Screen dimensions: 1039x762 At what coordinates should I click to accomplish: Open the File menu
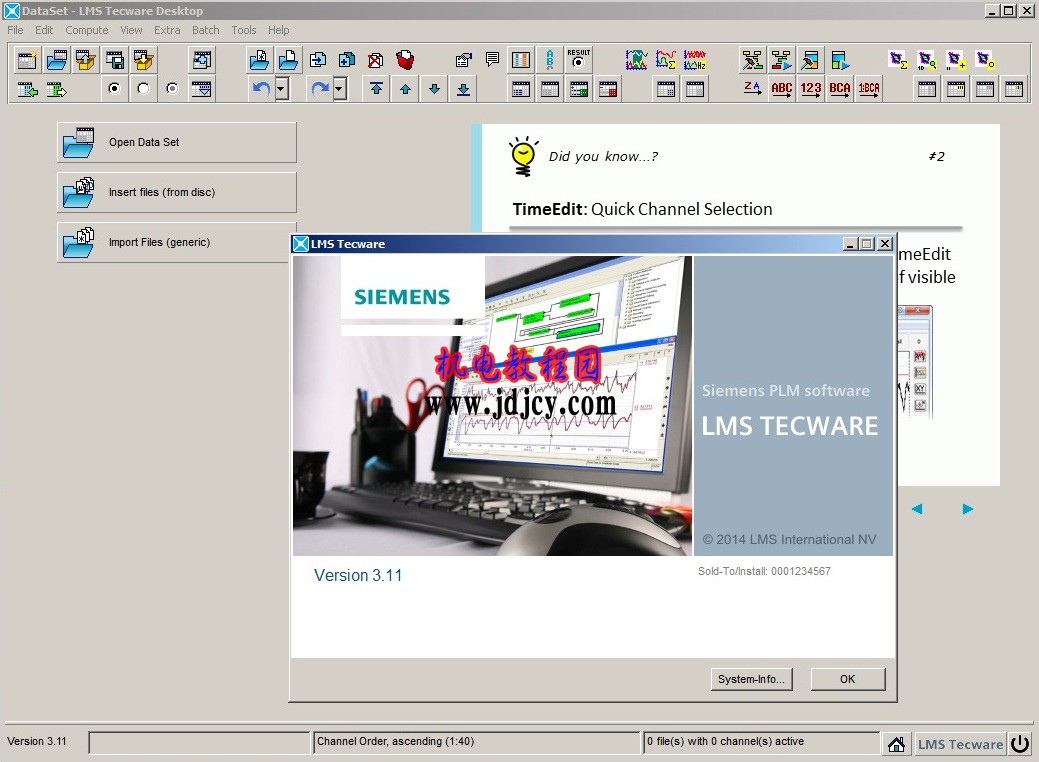pos(15,30)
